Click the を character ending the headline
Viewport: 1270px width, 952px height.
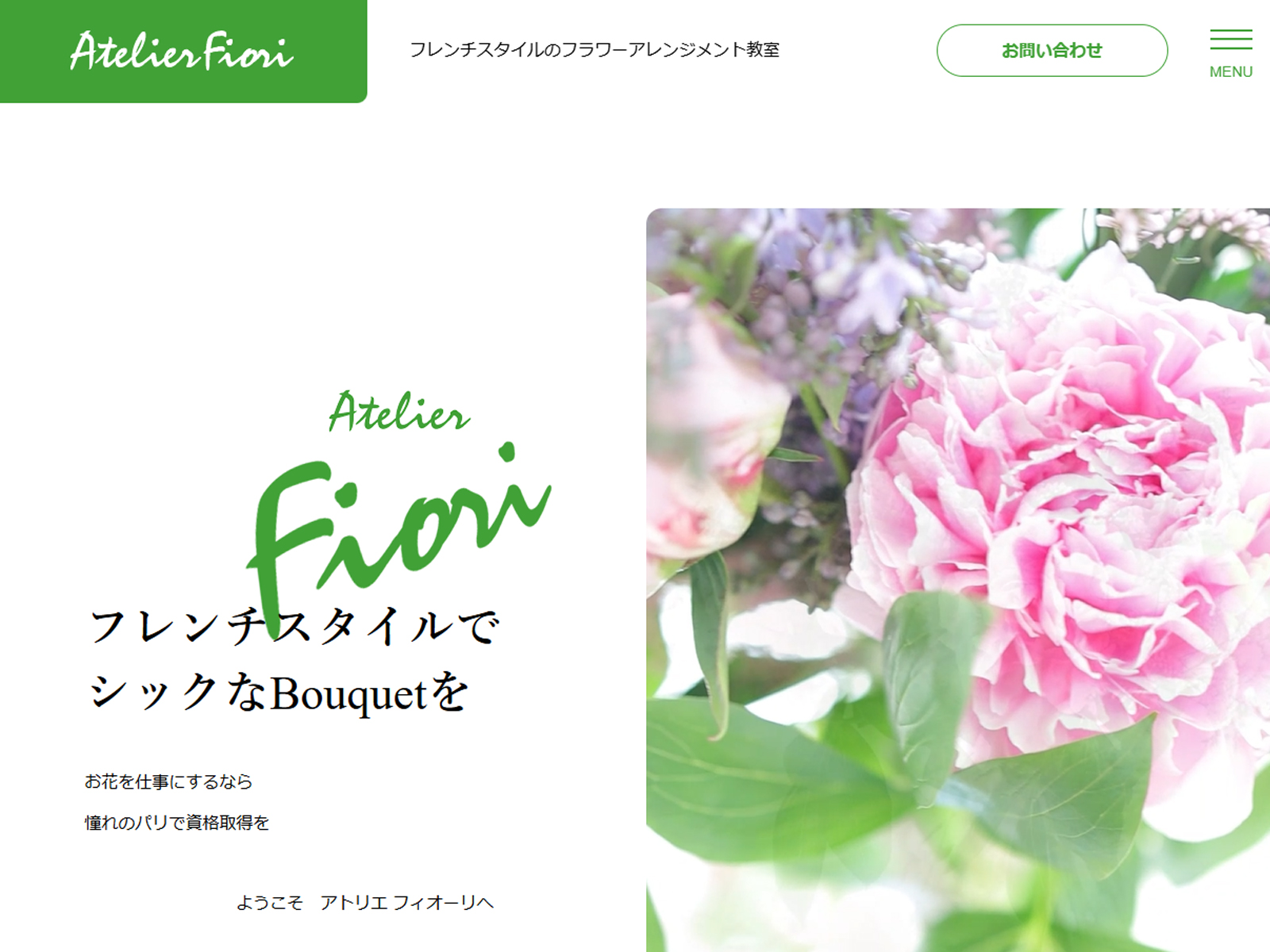450,693
